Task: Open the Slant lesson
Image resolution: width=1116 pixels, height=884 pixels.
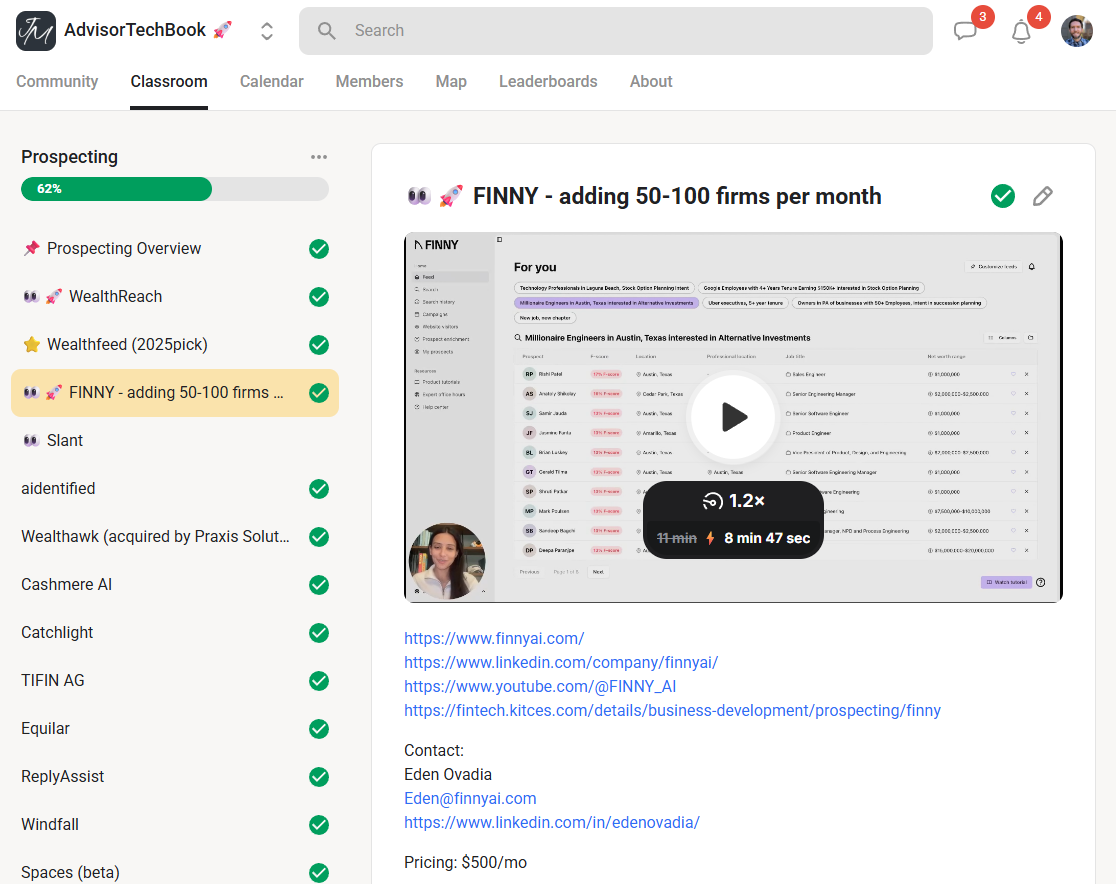Action: pyautogui.click(x=175, y=441)
